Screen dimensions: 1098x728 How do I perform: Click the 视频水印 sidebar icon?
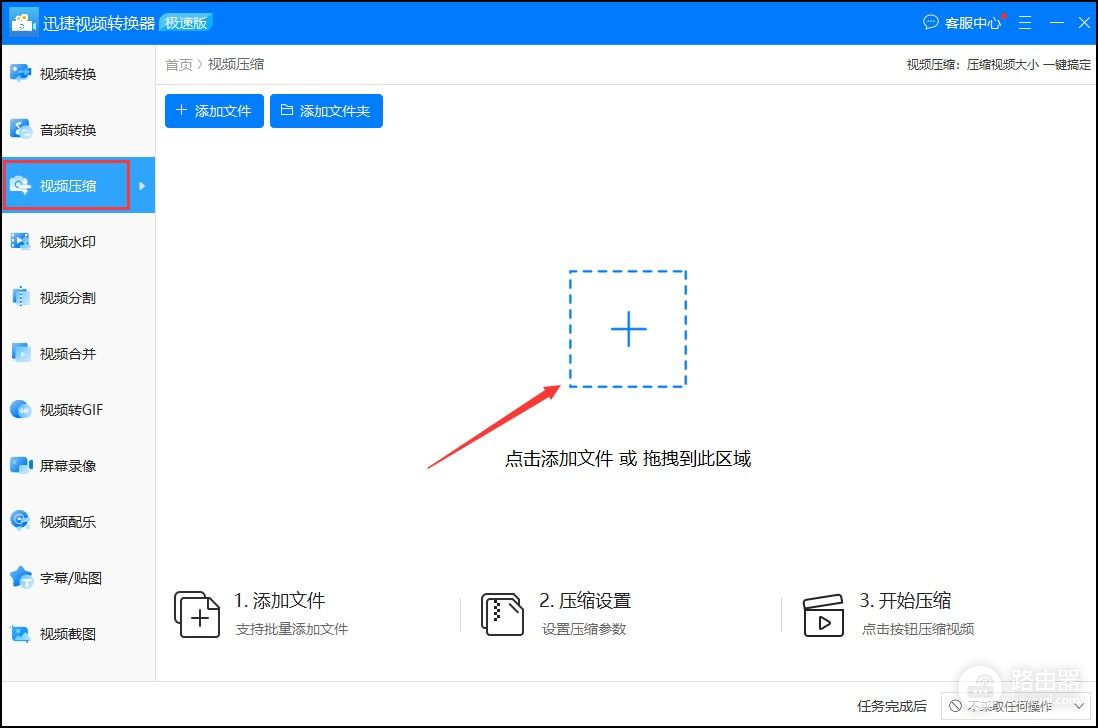[x=20, y=241]
